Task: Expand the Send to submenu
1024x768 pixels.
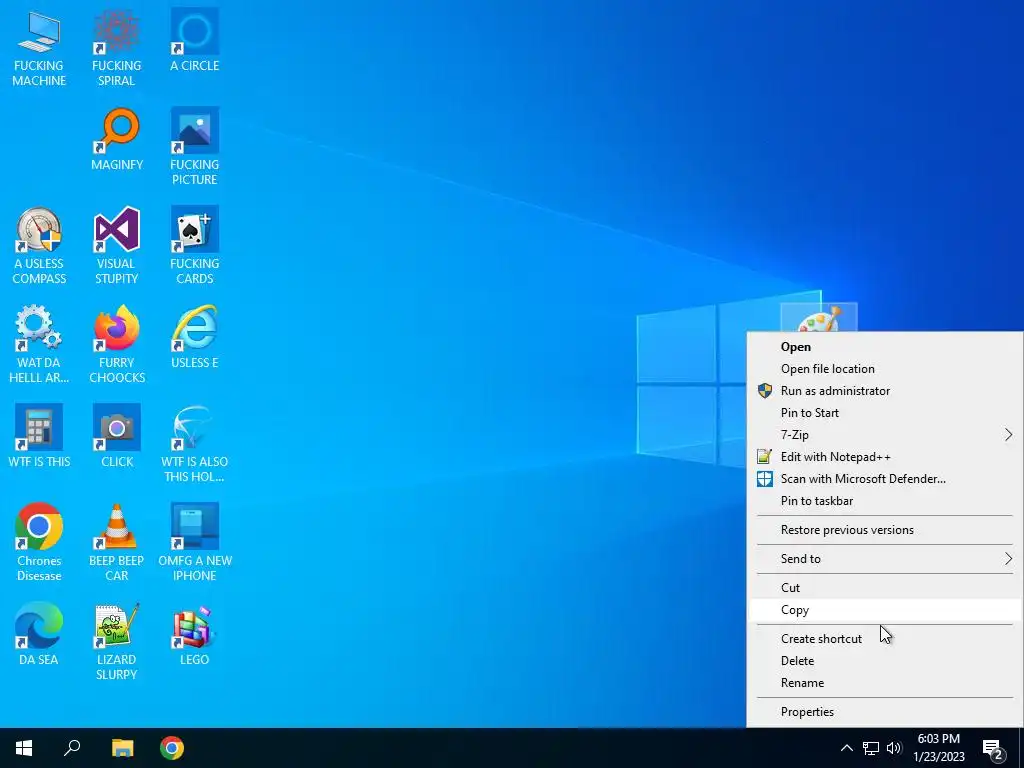Action: tap(884, 559)
